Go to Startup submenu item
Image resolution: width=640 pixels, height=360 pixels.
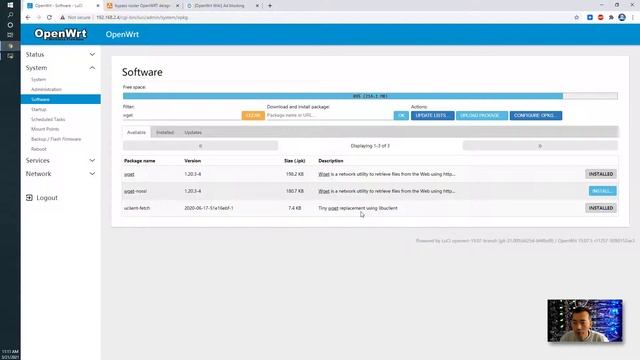(x=39, y=109)
